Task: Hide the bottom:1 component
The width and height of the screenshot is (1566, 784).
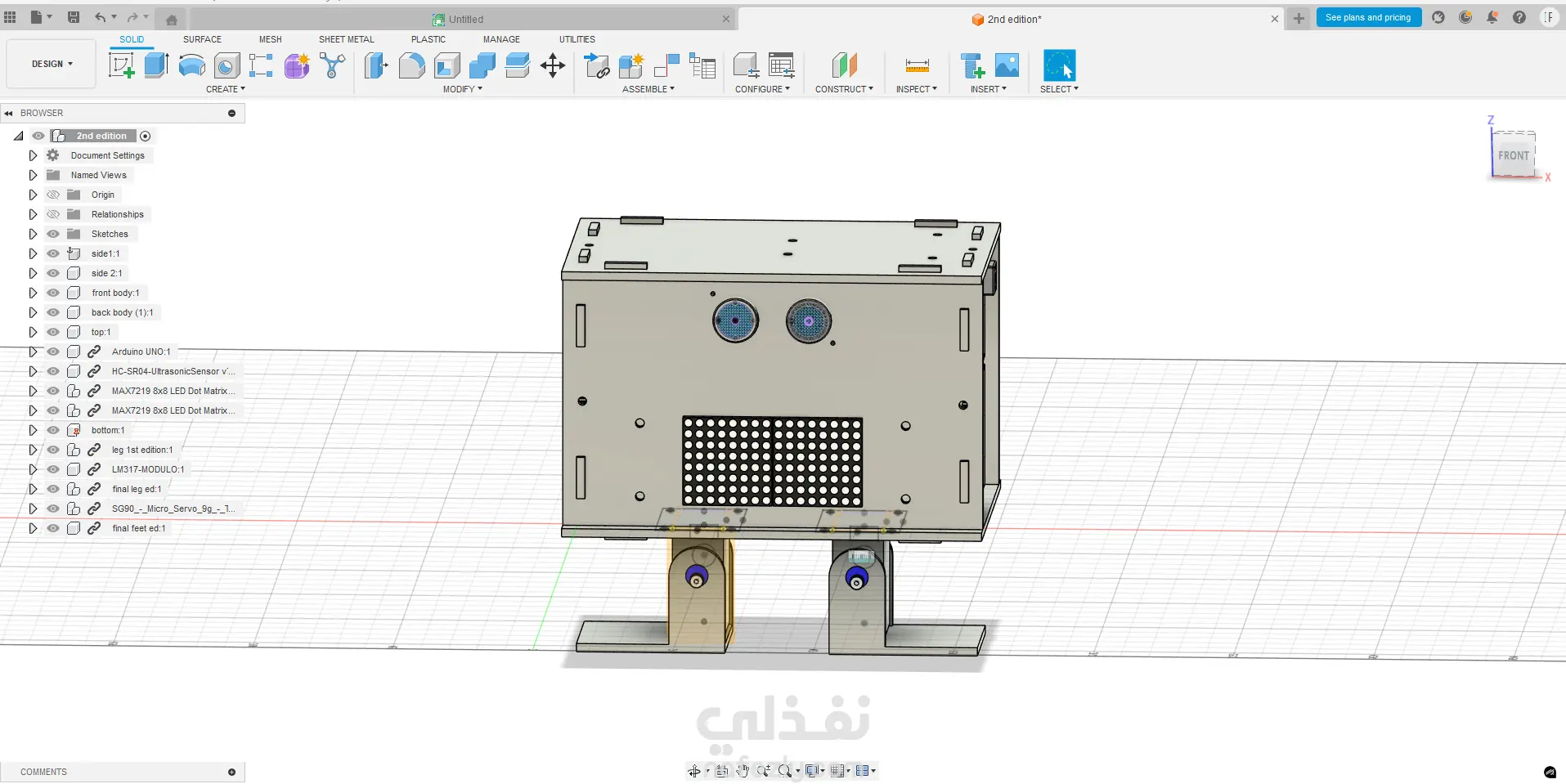Action: pos(53,430)
